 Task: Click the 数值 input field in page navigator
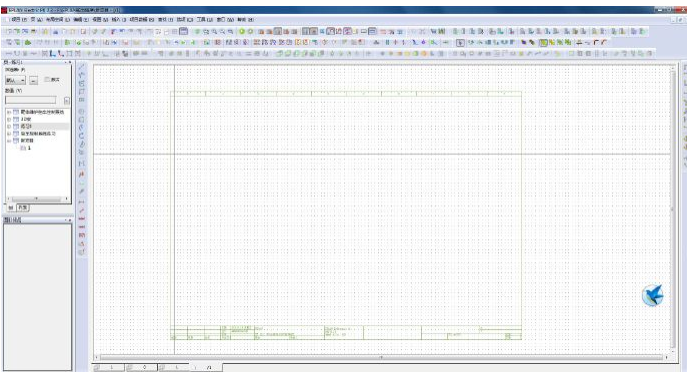point(30,100)
